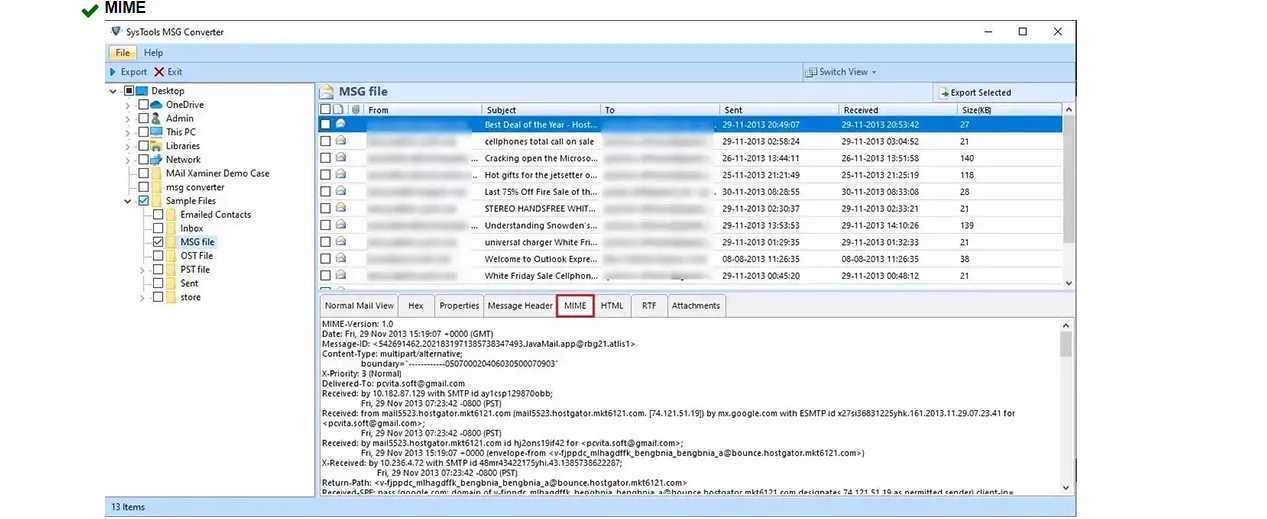The width and height of the screenshot is (1267, 519).
Task: Click the Libraries folder icon
Action: (x=157, y=146)
